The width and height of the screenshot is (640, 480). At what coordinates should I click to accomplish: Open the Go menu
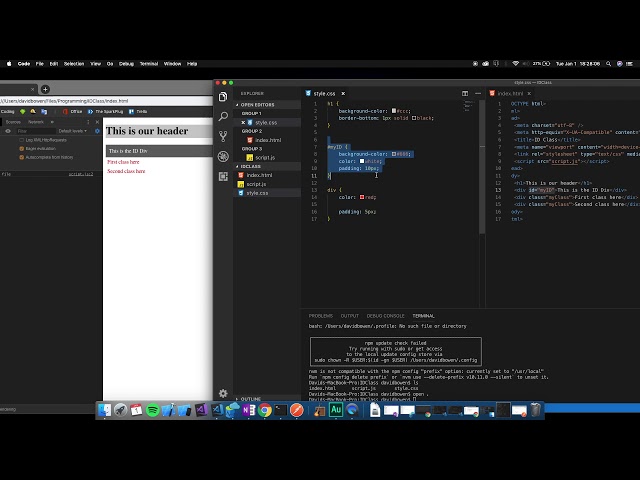pyautogui.click(x=110, y=64)
